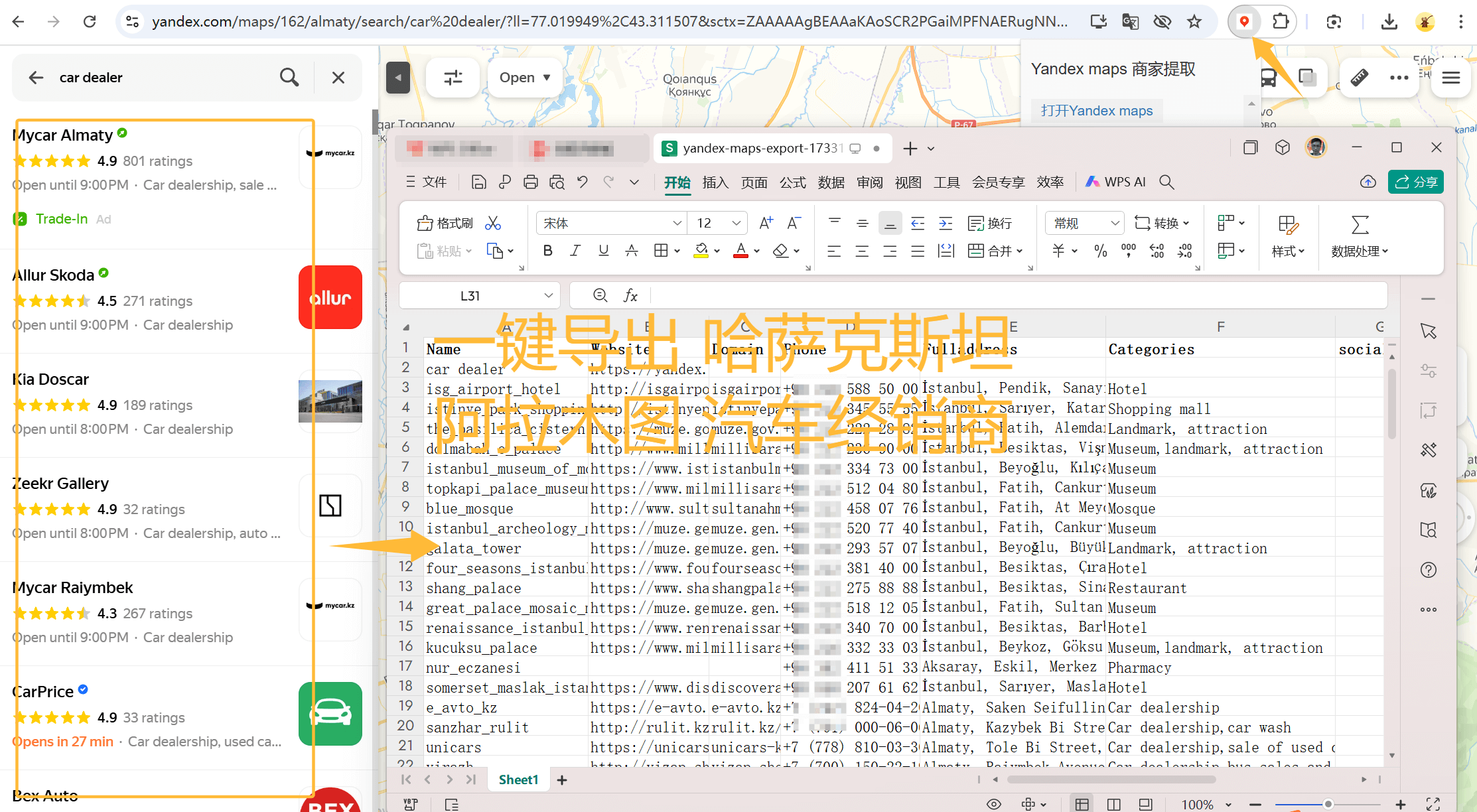Select the Sheet1 tab
The image size is (1477, 812).
pyautogui.click(x=518, y=780)
